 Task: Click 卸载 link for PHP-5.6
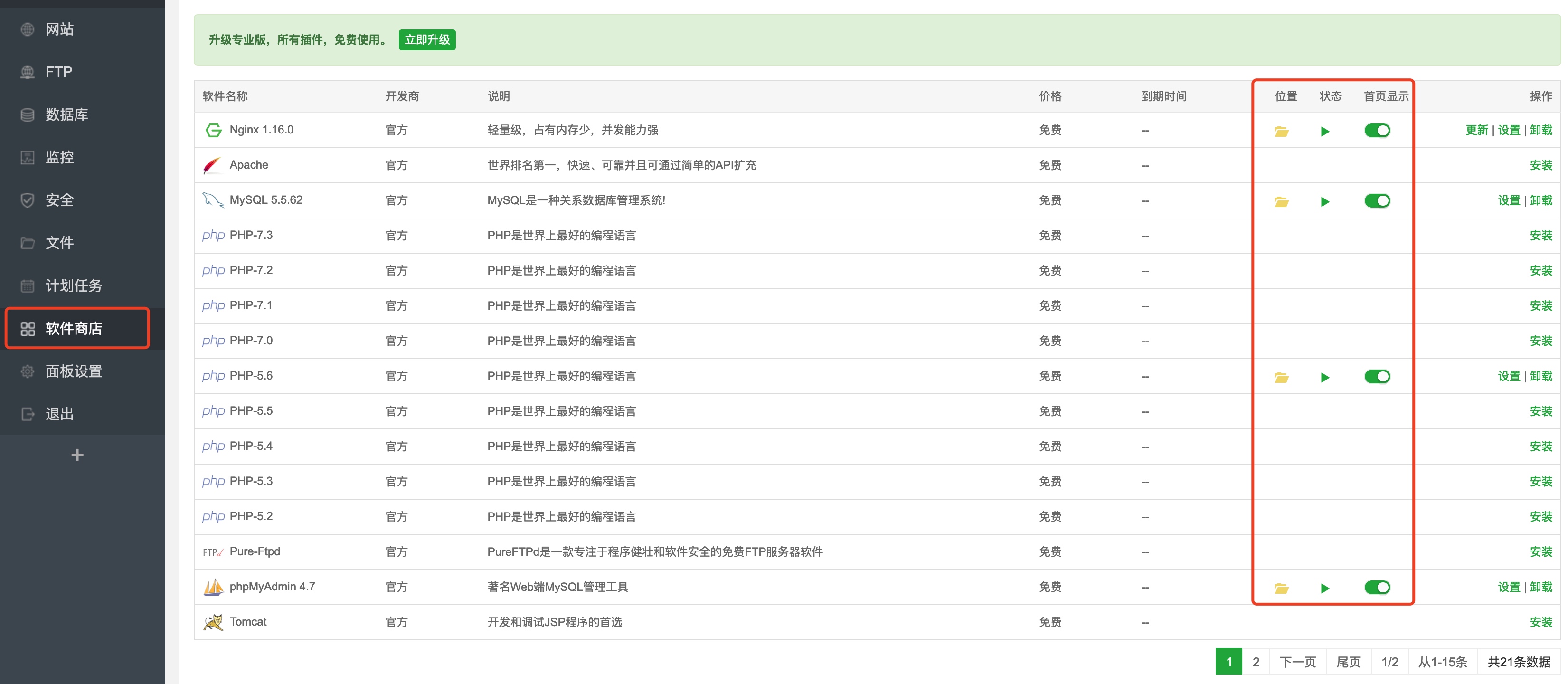coord(1541,376)
